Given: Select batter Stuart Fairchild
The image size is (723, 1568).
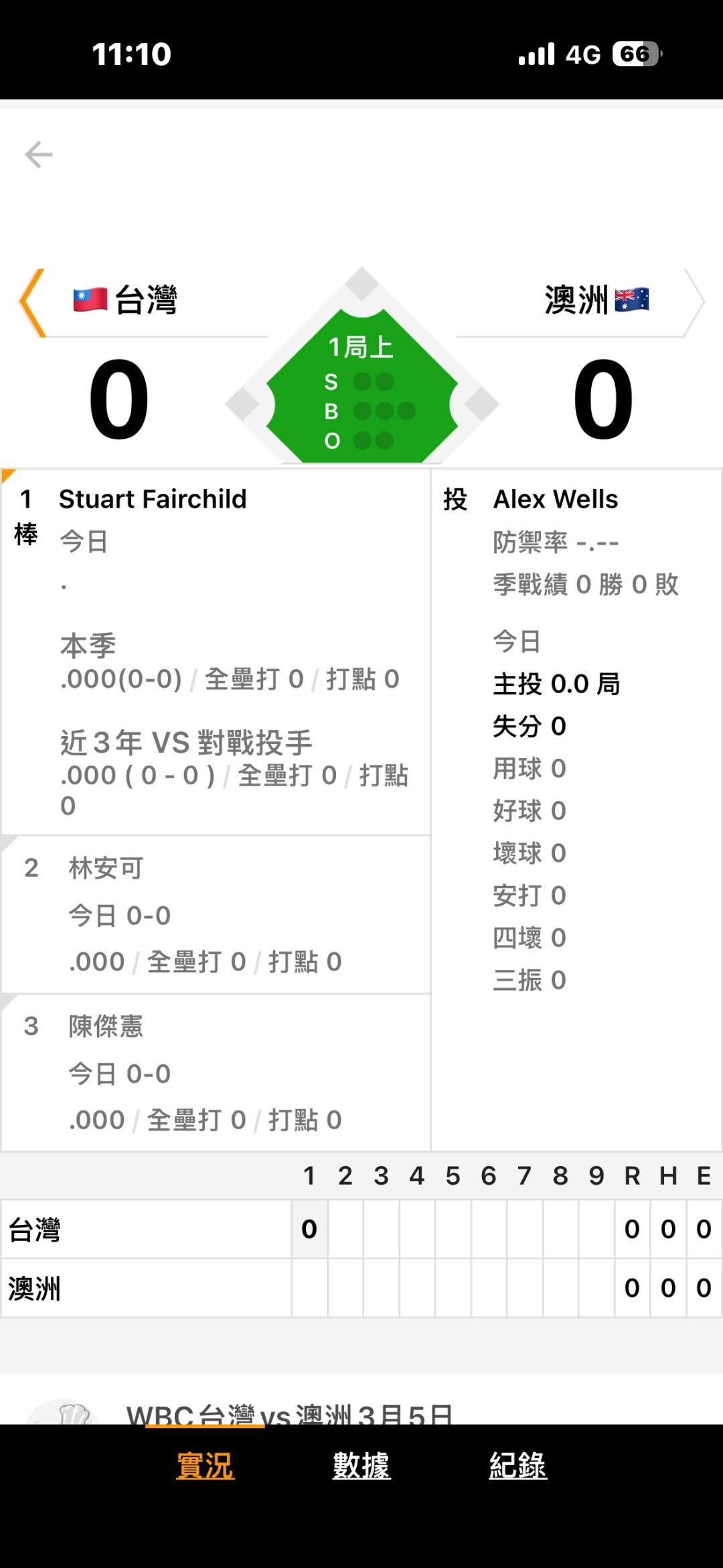Looking at the screenshot, I should click(153, 500).
